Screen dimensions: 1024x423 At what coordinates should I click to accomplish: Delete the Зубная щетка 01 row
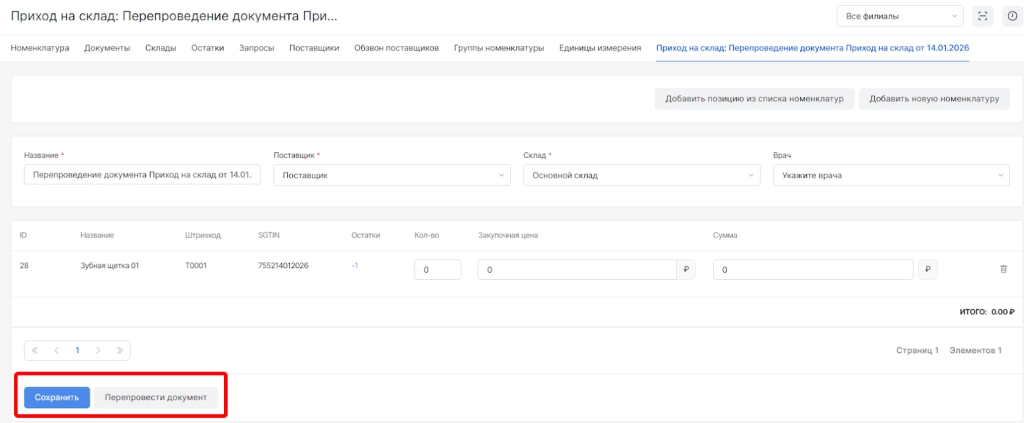click(1003, 269)
